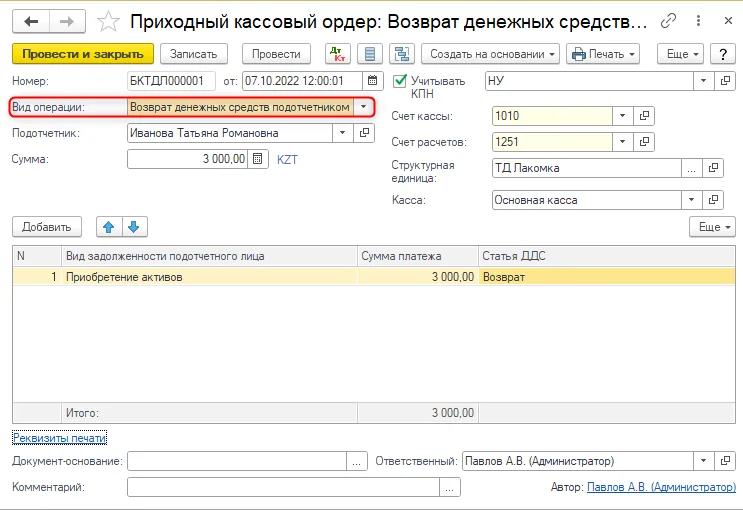This screenshot has height=510, width=743.
Task: Go back with the left arrow button
Action: [x=31, y=21]
